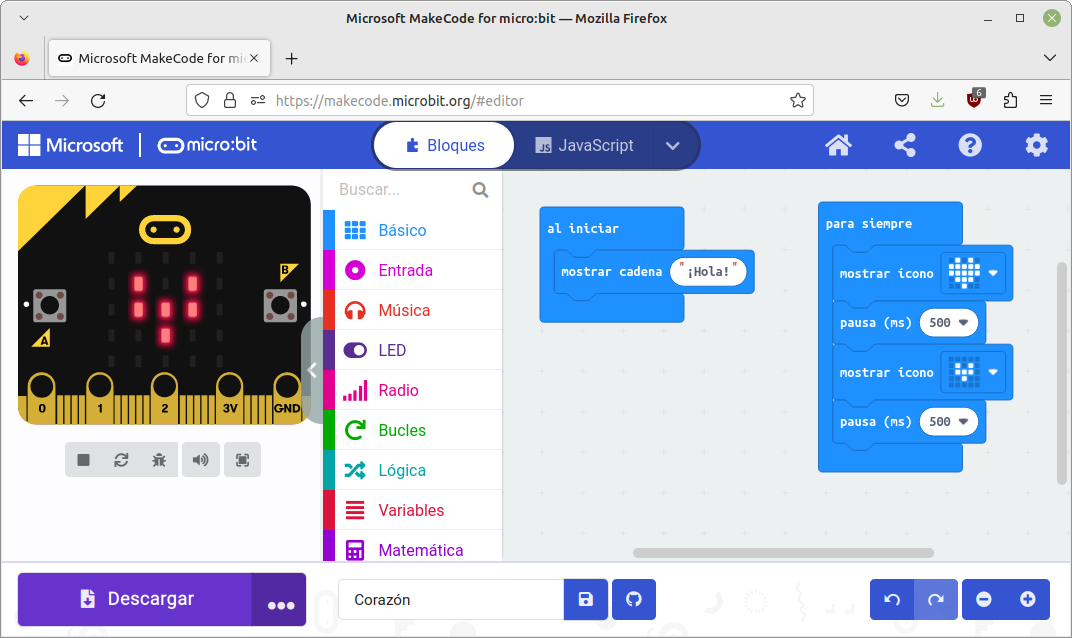Switch to the Bloques editor tab
The width and height of the screenshot is (1072, 638).
coord(444,145)
